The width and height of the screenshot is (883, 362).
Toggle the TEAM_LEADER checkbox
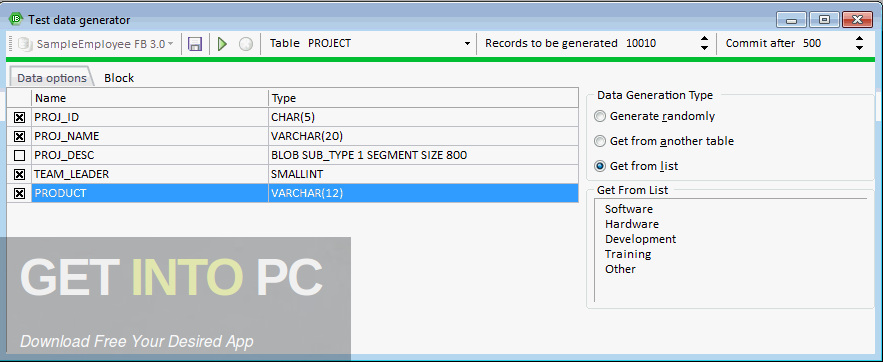pyautogui.click(x=19, y=175)
